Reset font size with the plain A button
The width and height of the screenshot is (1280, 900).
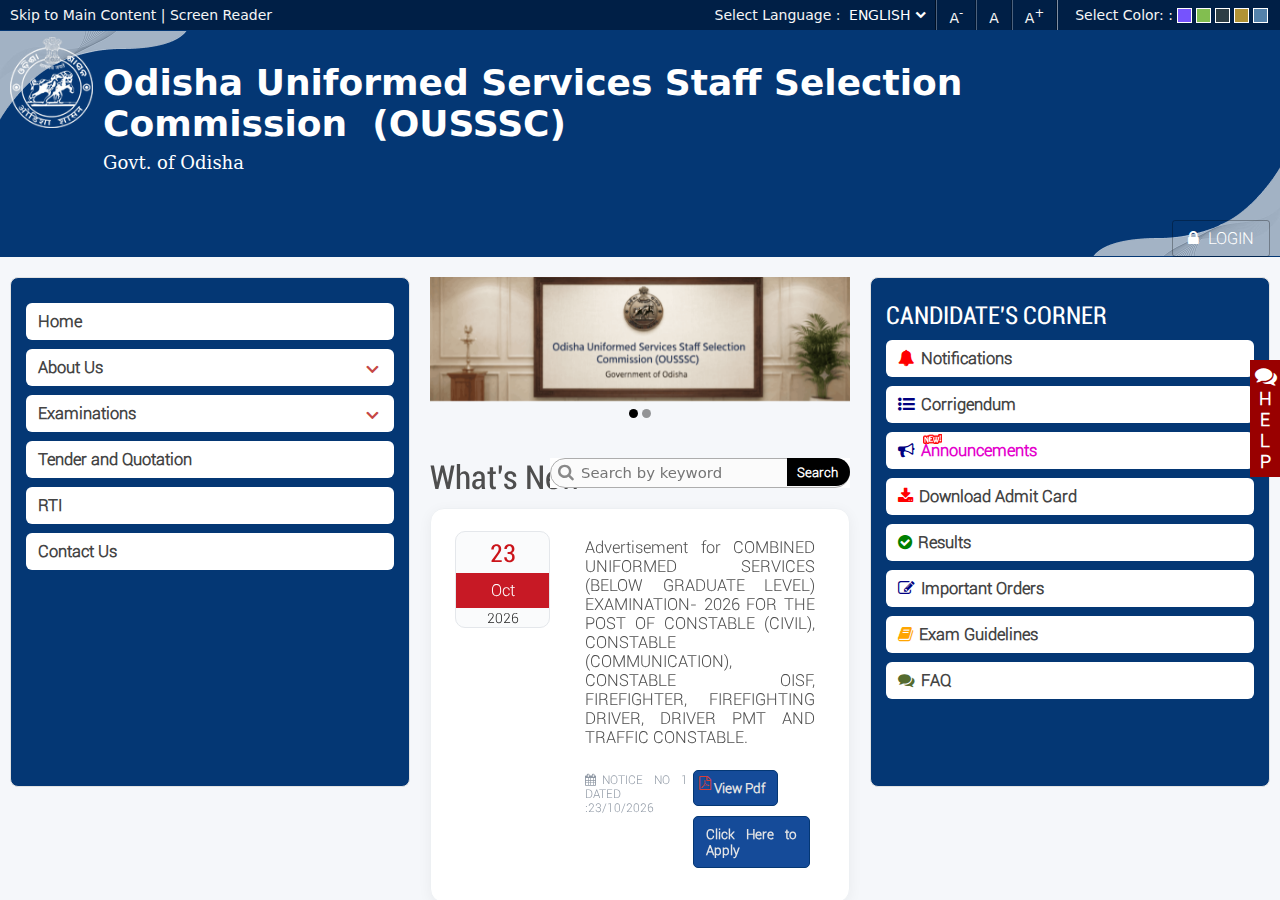pos(994,17)
